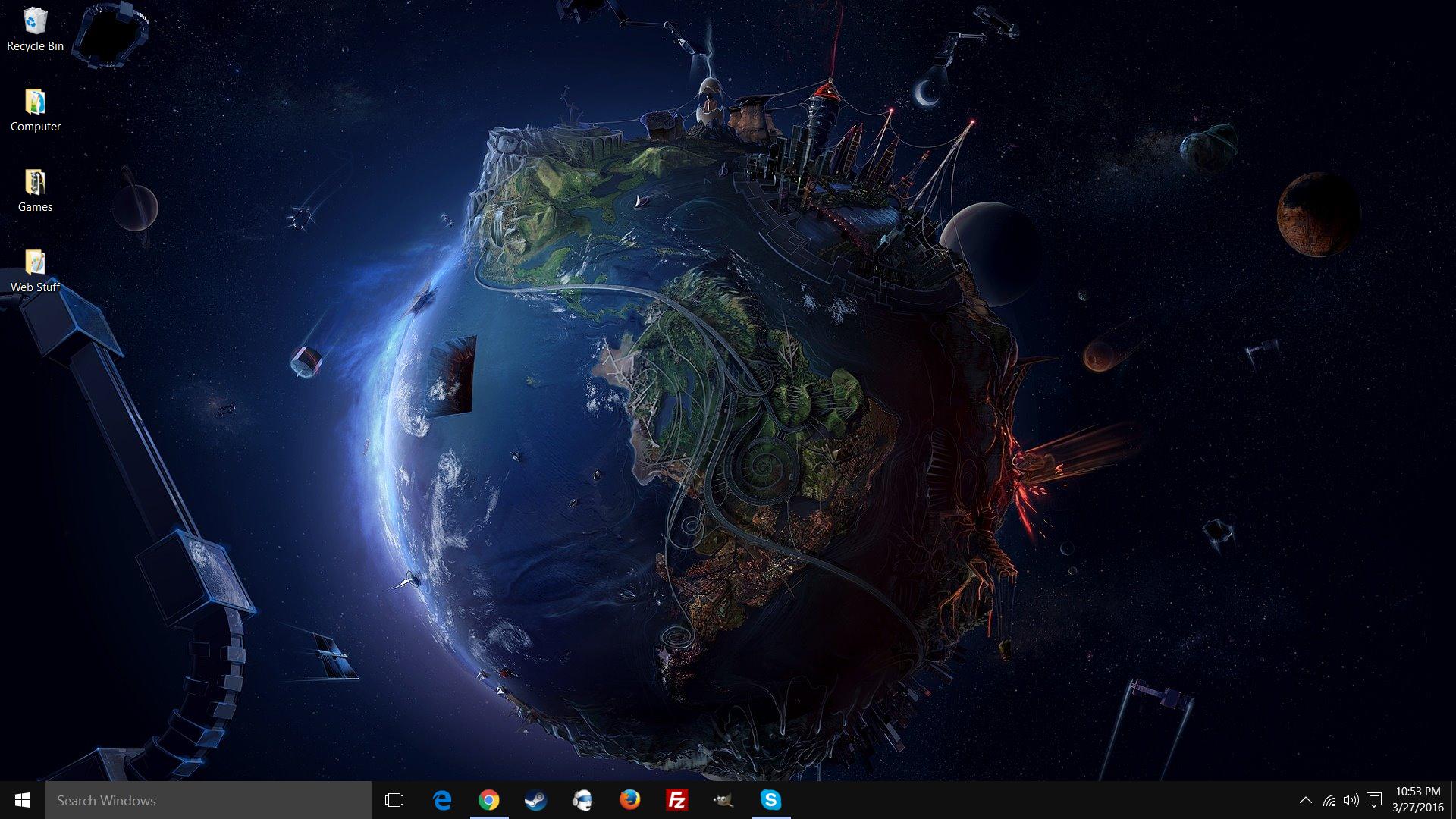The height and width of the screenshot is (819, 1456).
Task: Open Ventrilo headset icon on taskbar
Action: click(583, 800)
